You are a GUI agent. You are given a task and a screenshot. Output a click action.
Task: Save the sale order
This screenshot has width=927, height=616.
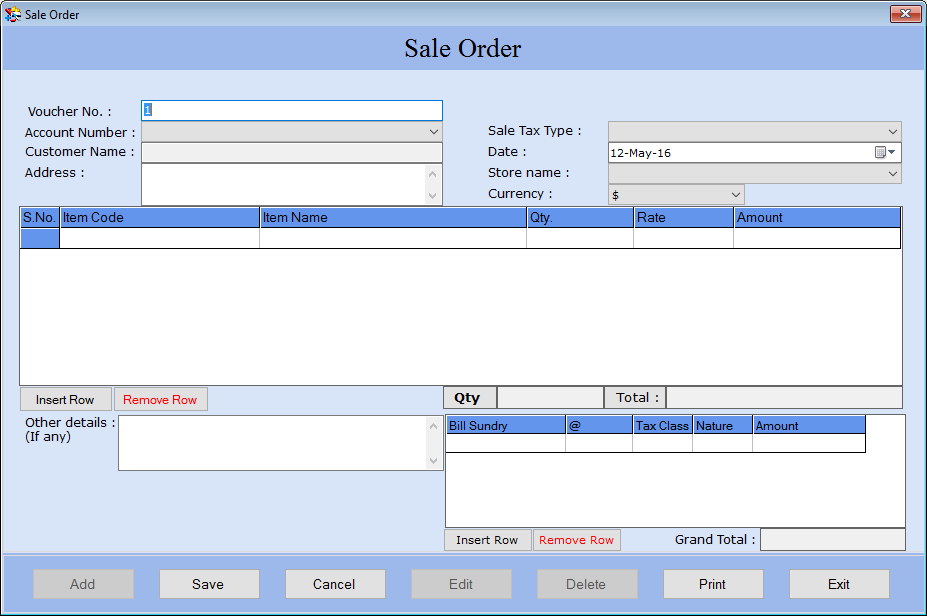[x=209, y=584]
